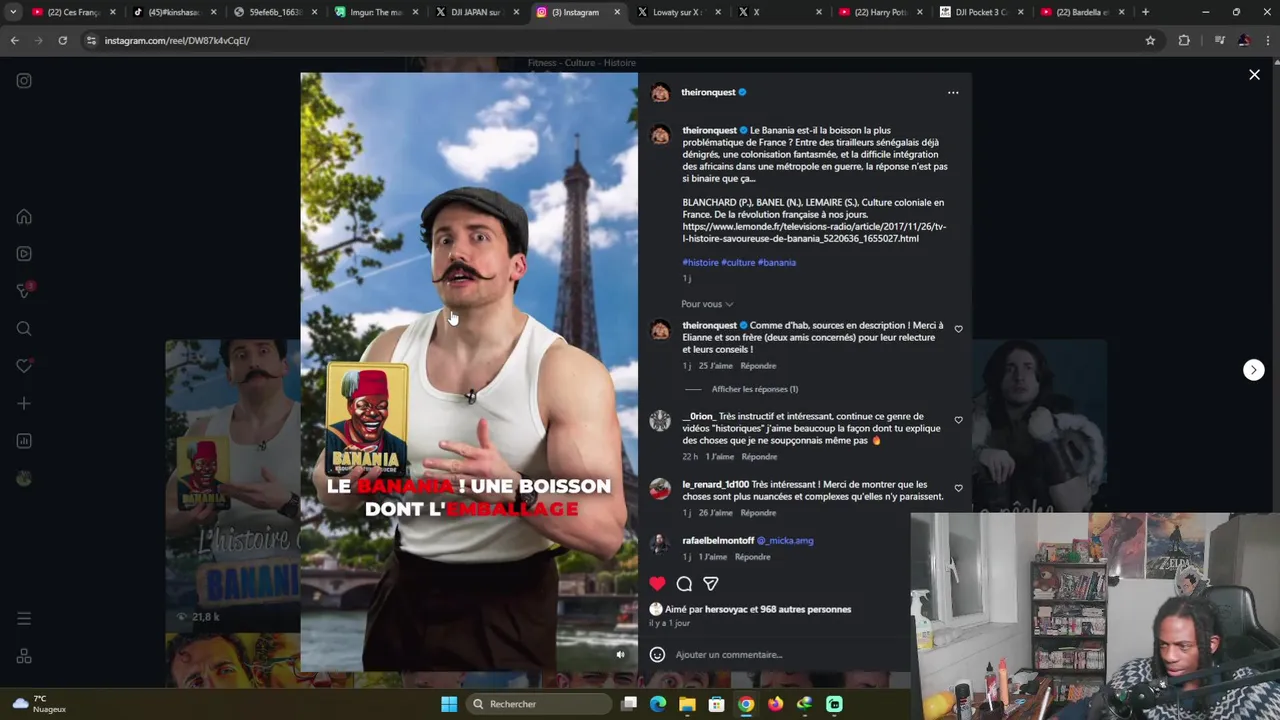
Task: Bookmark this page with the star icon
Action: [1150, 40]
